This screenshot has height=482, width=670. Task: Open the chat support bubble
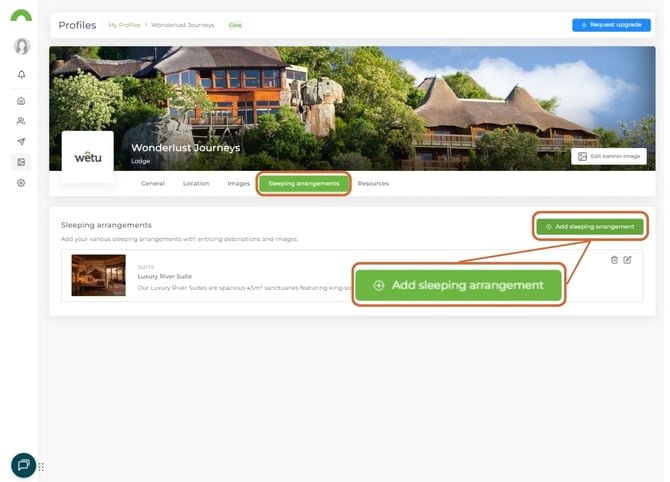coord(23,465)
